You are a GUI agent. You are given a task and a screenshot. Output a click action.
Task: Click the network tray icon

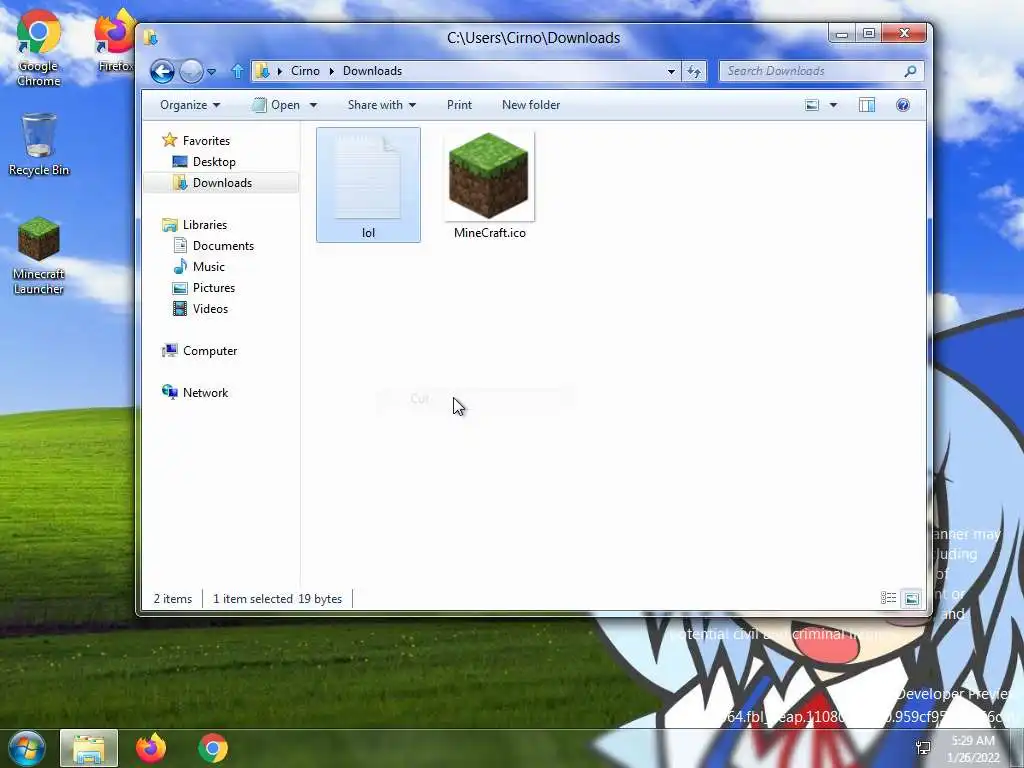(923, 748)
